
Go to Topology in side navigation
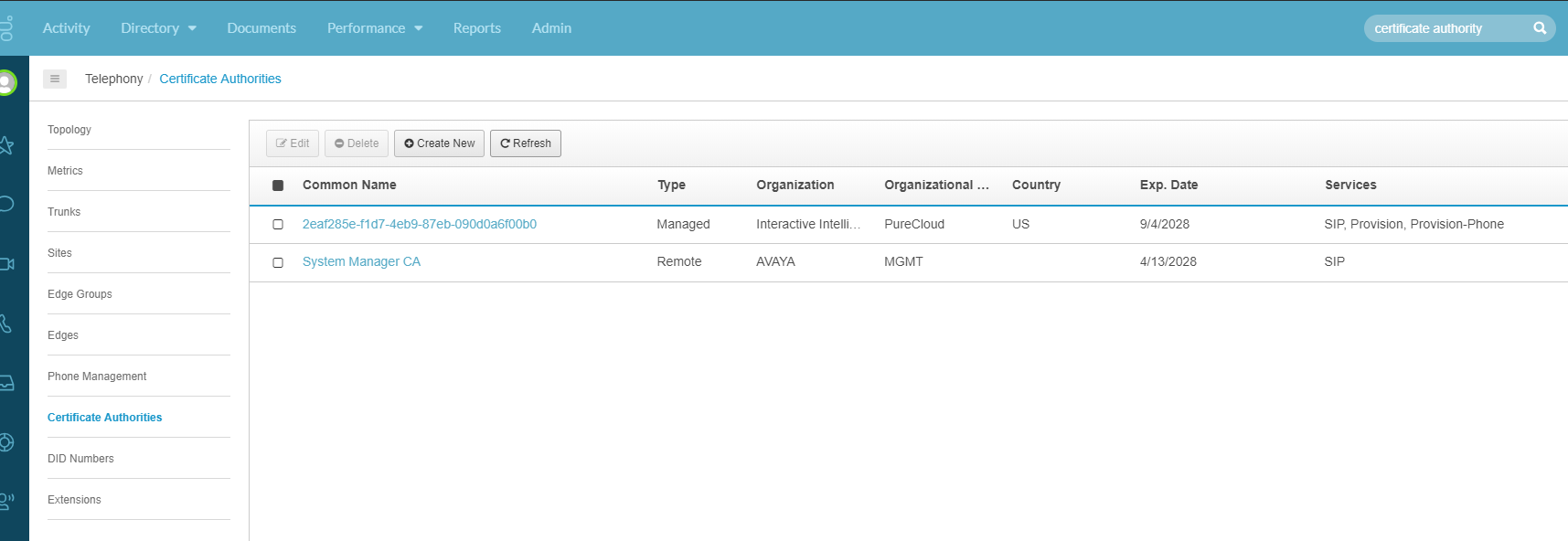(x=69, y=130)
